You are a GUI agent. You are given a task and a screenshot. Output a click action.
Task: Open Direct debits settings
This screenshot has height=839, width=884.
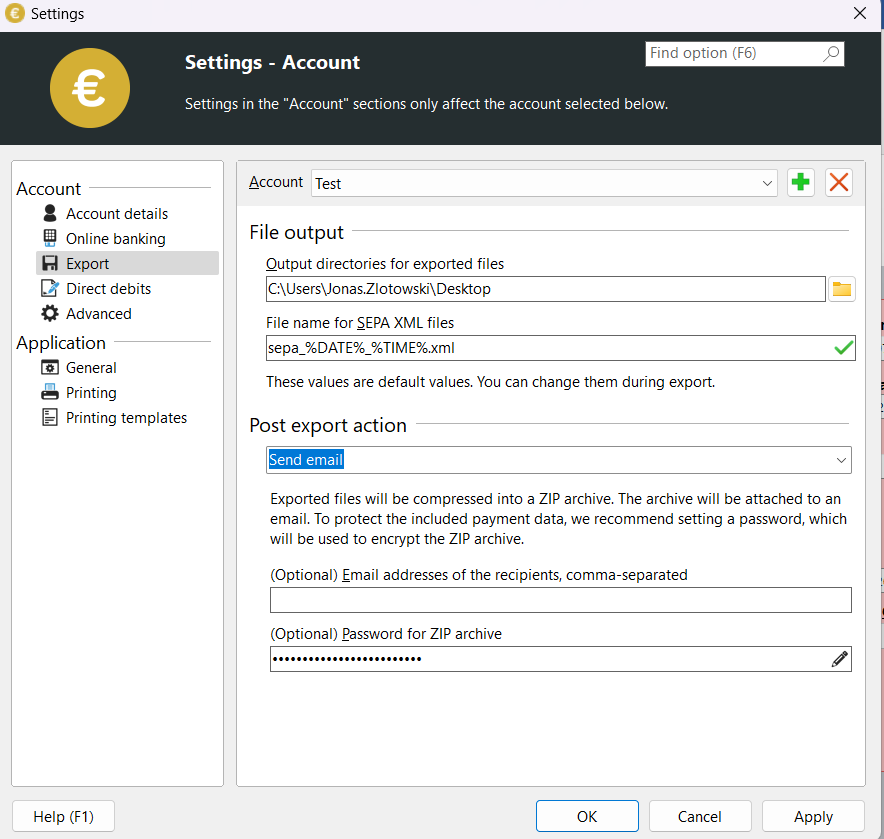coord(108,289)
